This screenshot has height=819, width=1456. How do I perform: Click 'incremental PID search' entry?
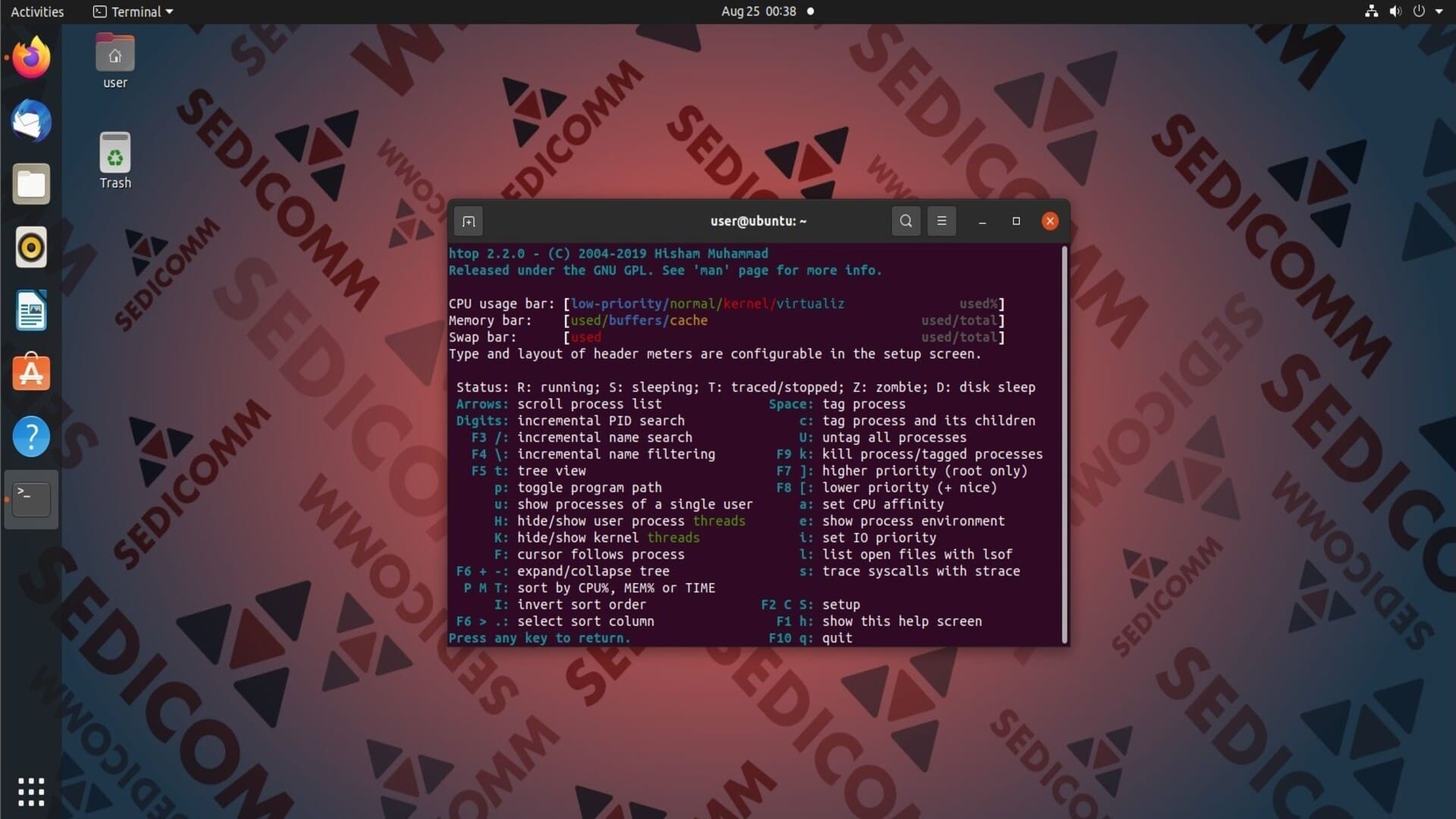click(x=601, y=420)
